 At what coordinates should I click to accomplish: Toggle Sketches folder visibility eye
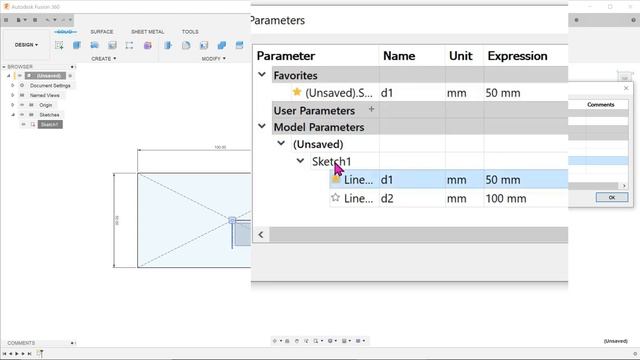[22, 115]
